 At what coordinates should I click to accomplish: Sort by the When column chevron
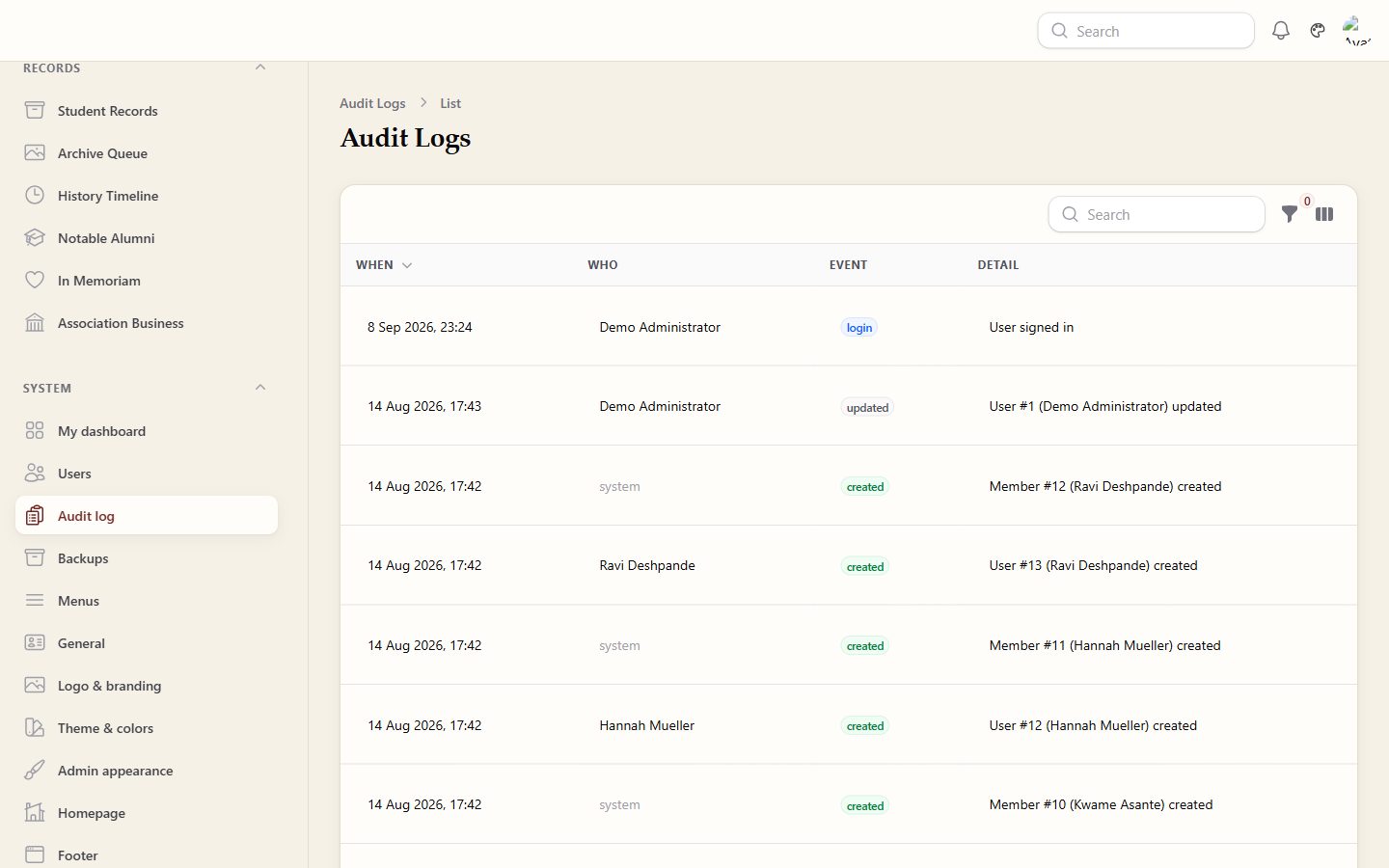pyautogui.click(x=407, y=265)
